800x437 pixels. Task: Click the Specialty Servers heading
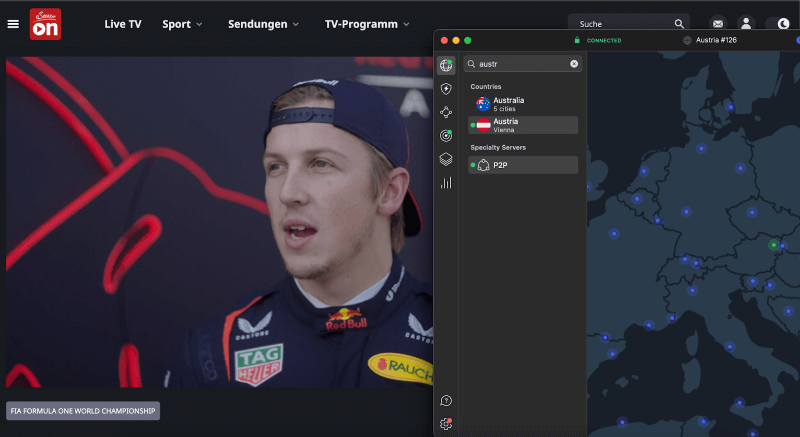(x=498, y=147)
